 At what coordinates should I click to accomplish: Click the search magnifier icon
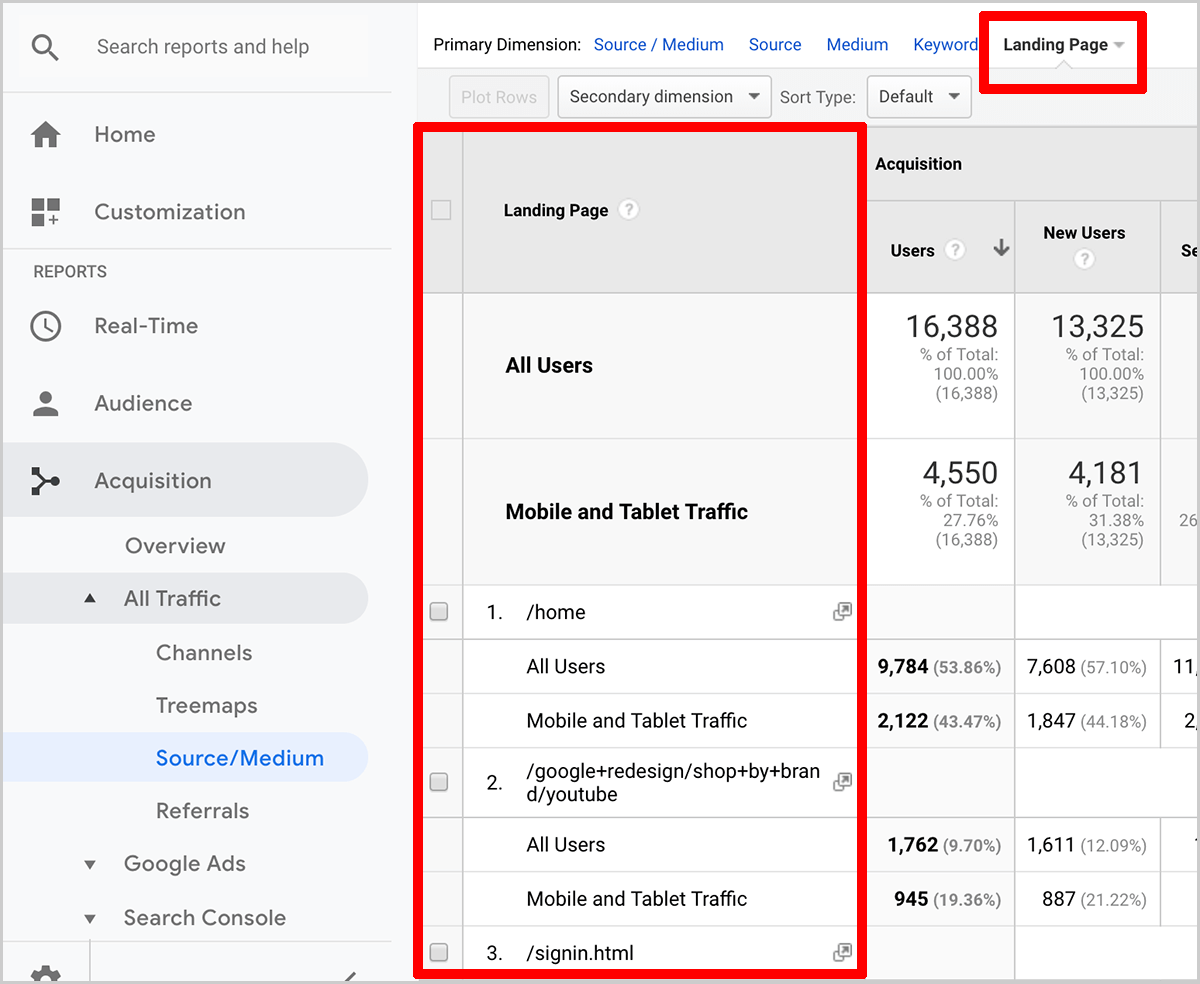(45, 47)
